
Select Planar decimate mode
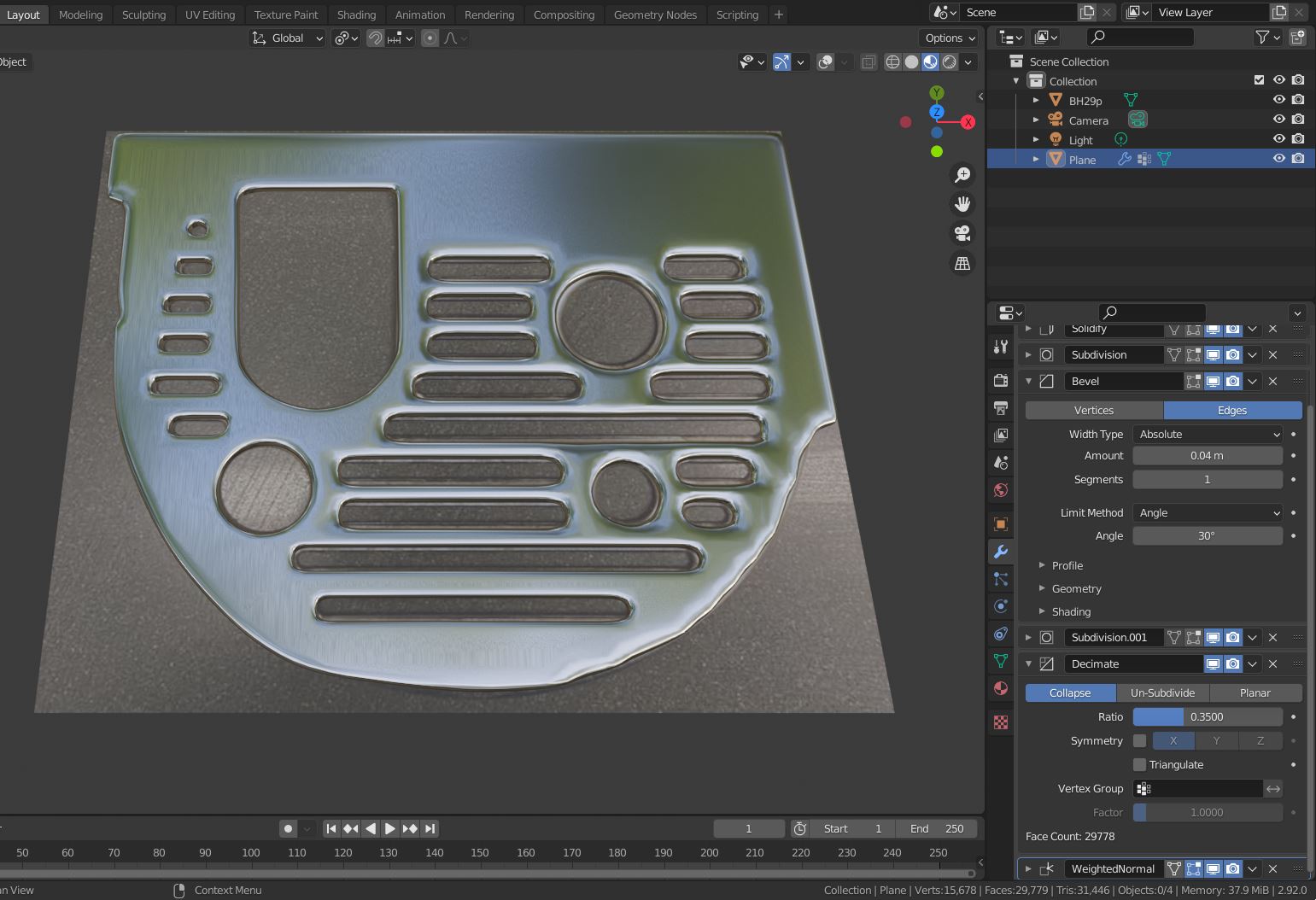(1255, 693)
